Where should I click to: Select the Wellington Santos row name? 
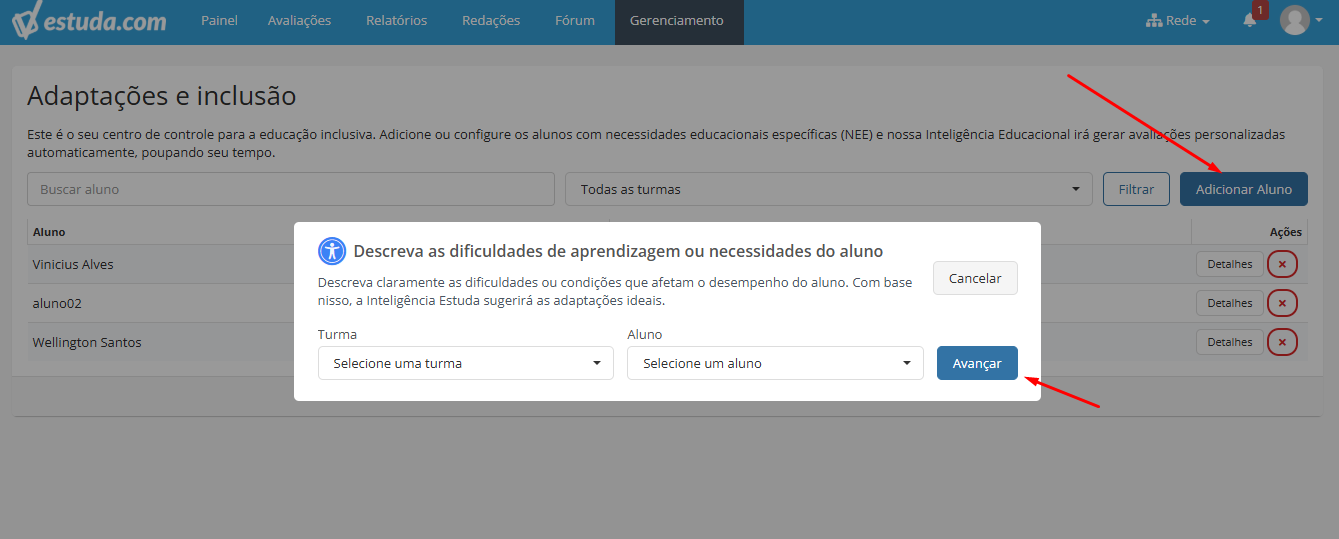tap(87, 342)
